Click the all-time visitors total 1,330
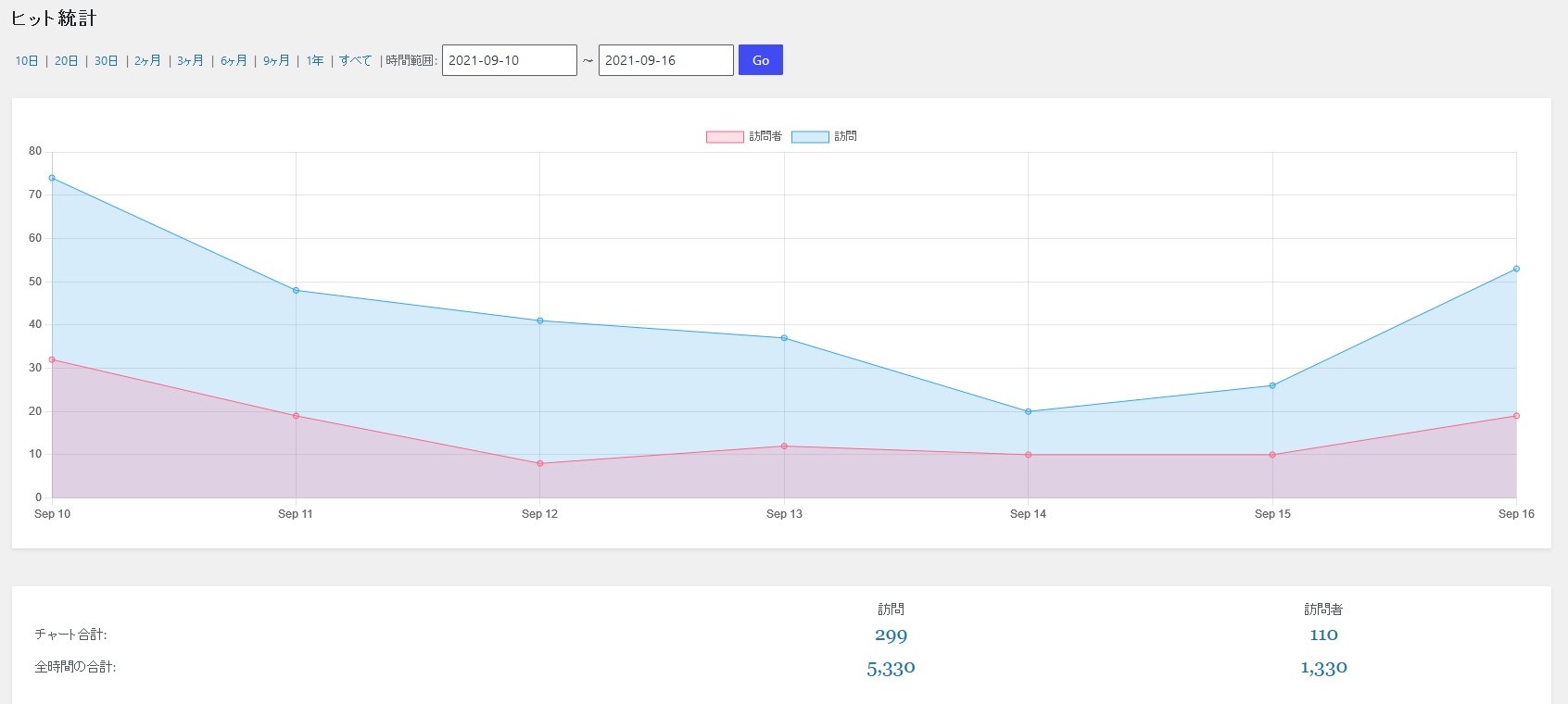The height and width of the screenshot is (704, 1568). 1323,668
